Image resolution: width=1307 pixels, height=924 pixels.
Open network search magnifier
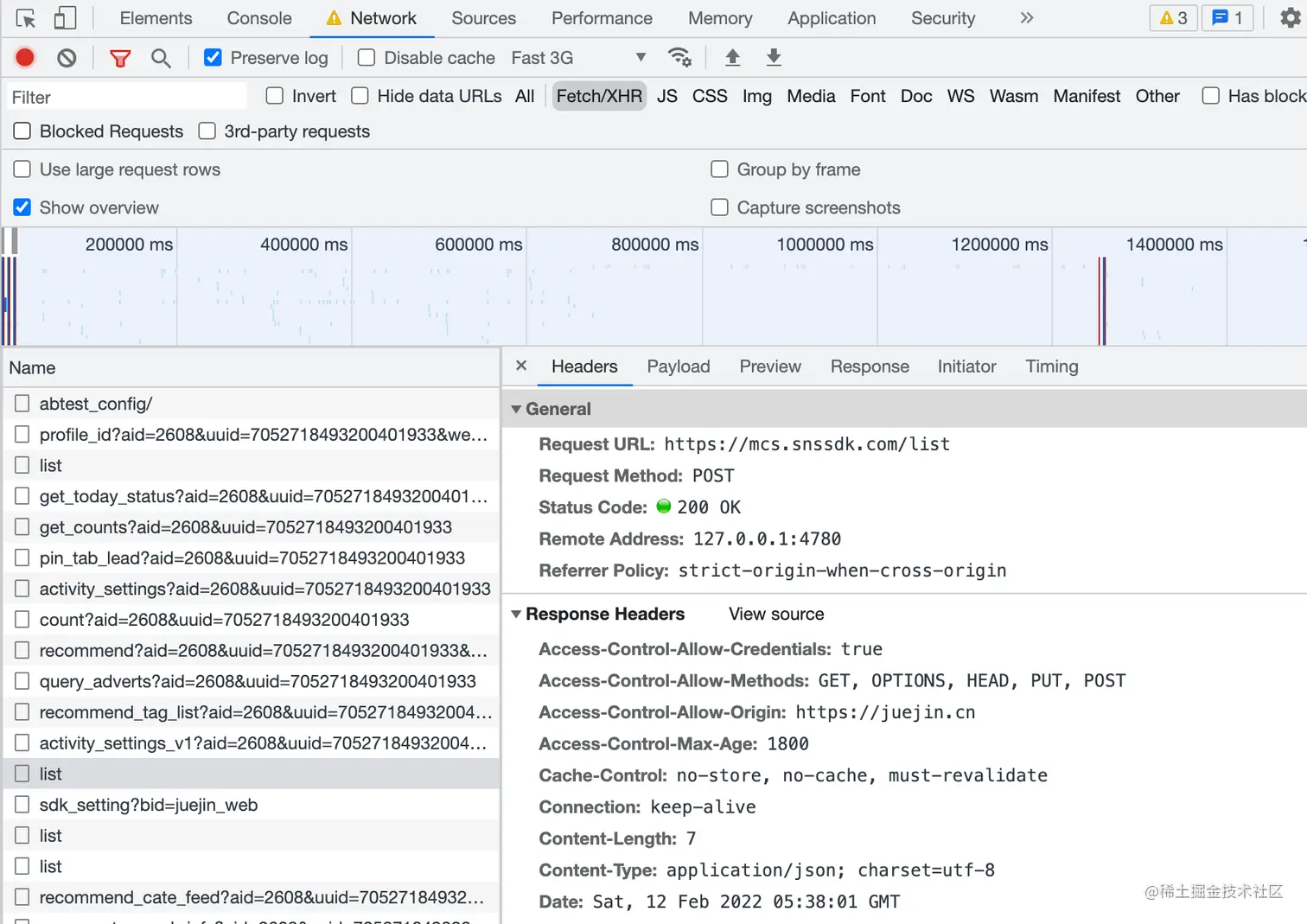point(160,58)
